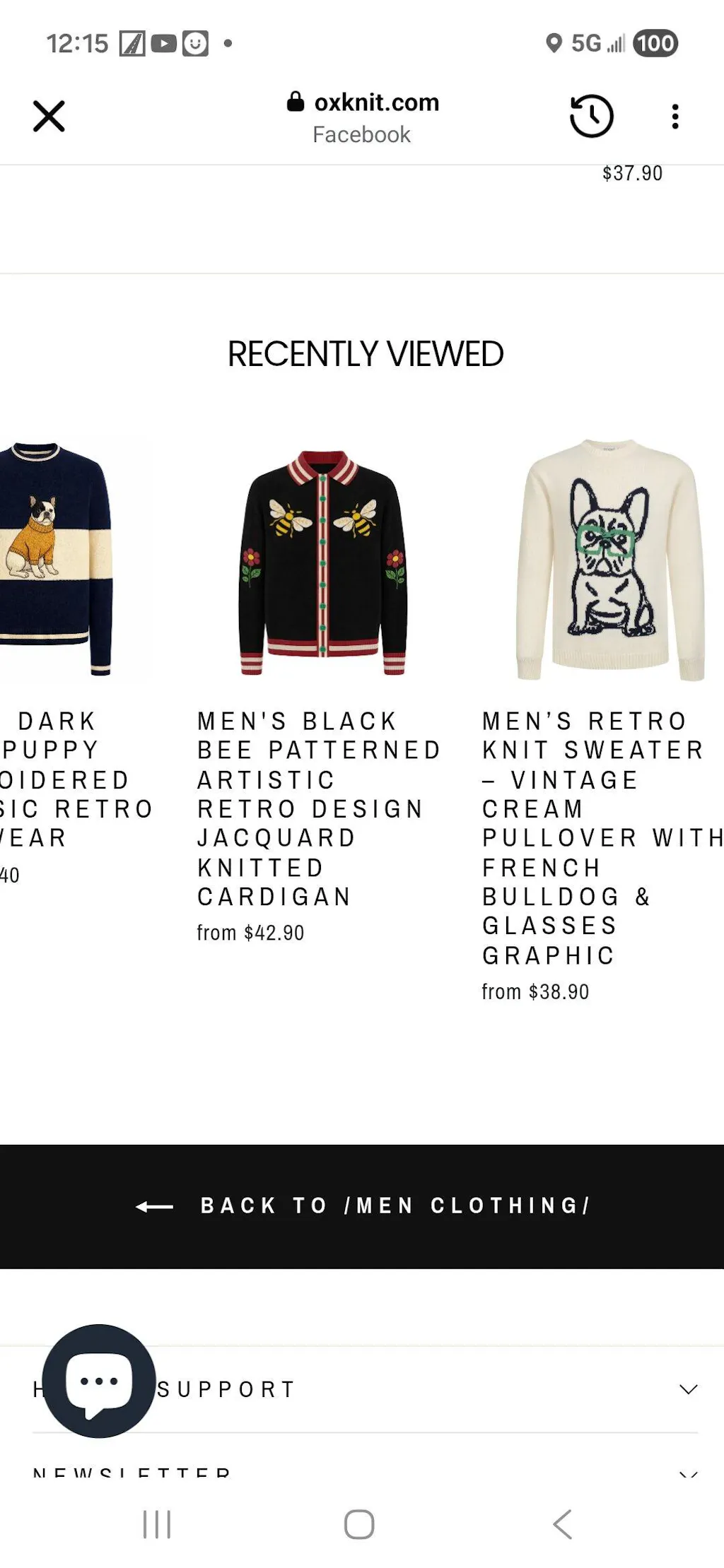
Task: Open the Newsletter footer section label
Action: pyautogui.click(x=132, y=1474)
